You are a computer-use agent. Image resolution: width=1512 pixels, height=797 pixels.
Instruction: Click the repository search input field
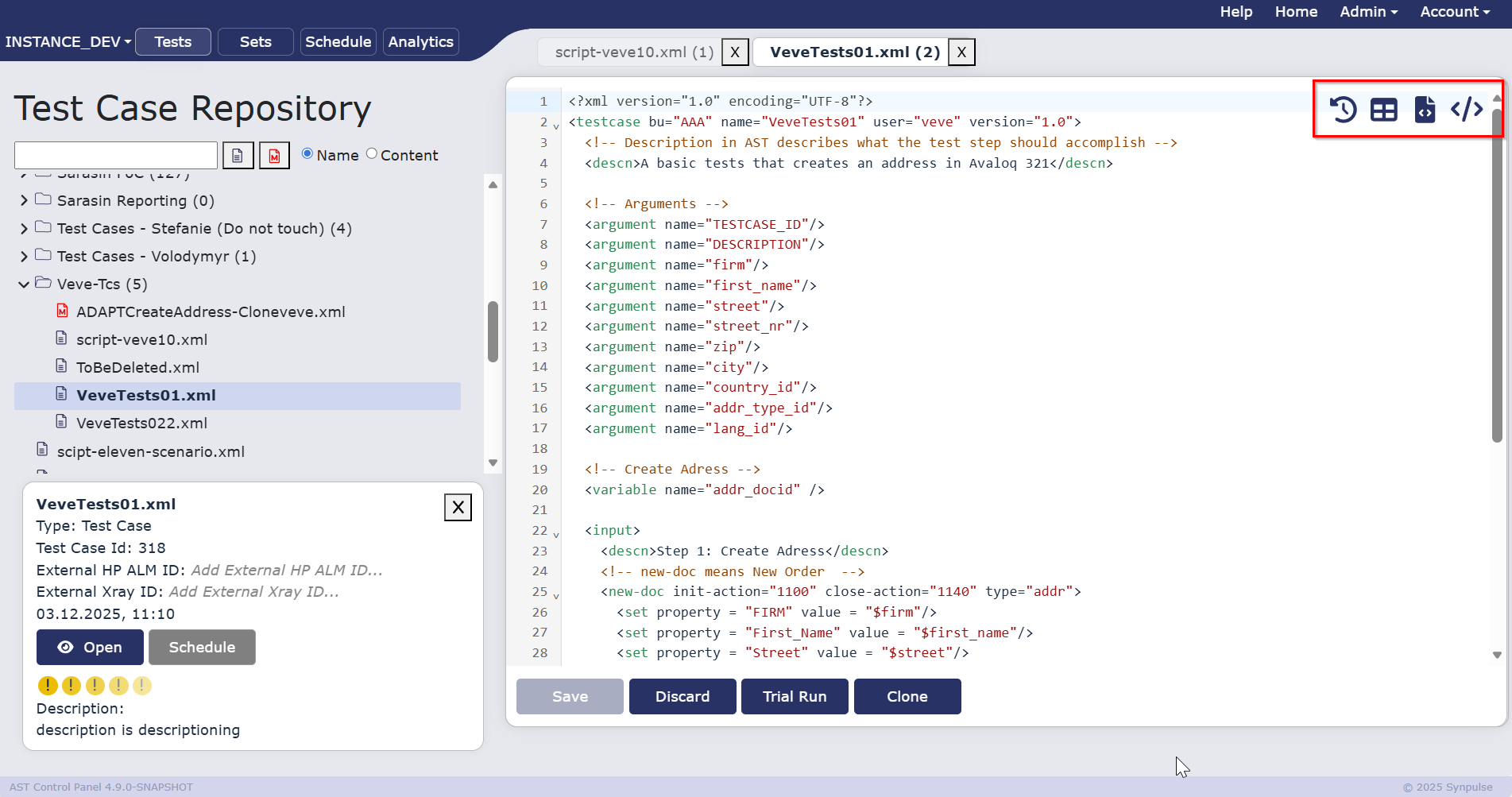point(116,156)
